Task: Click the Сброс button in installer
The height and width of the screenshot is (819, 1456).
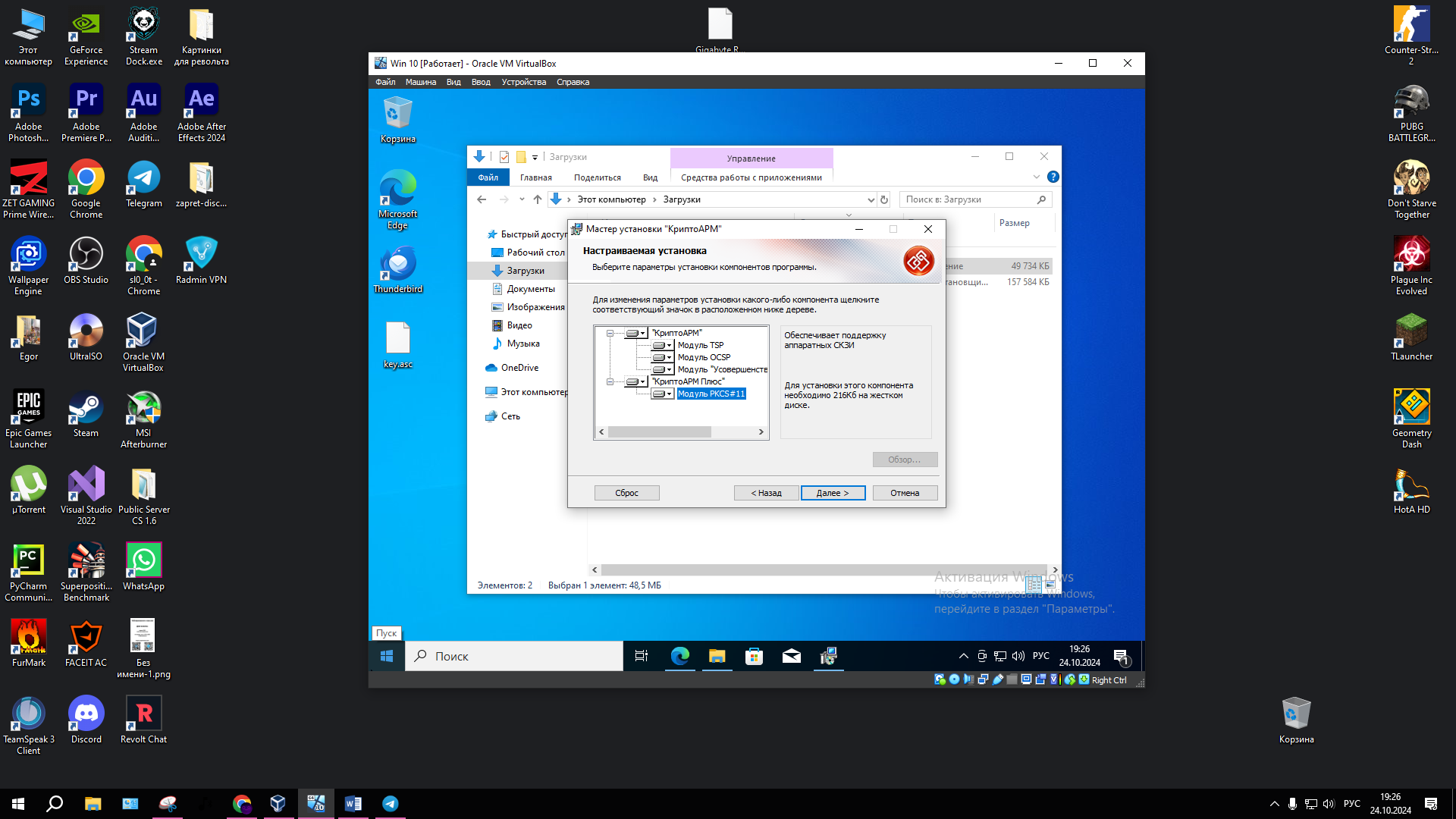Action: pyautogui.click(x=626, y=493)
